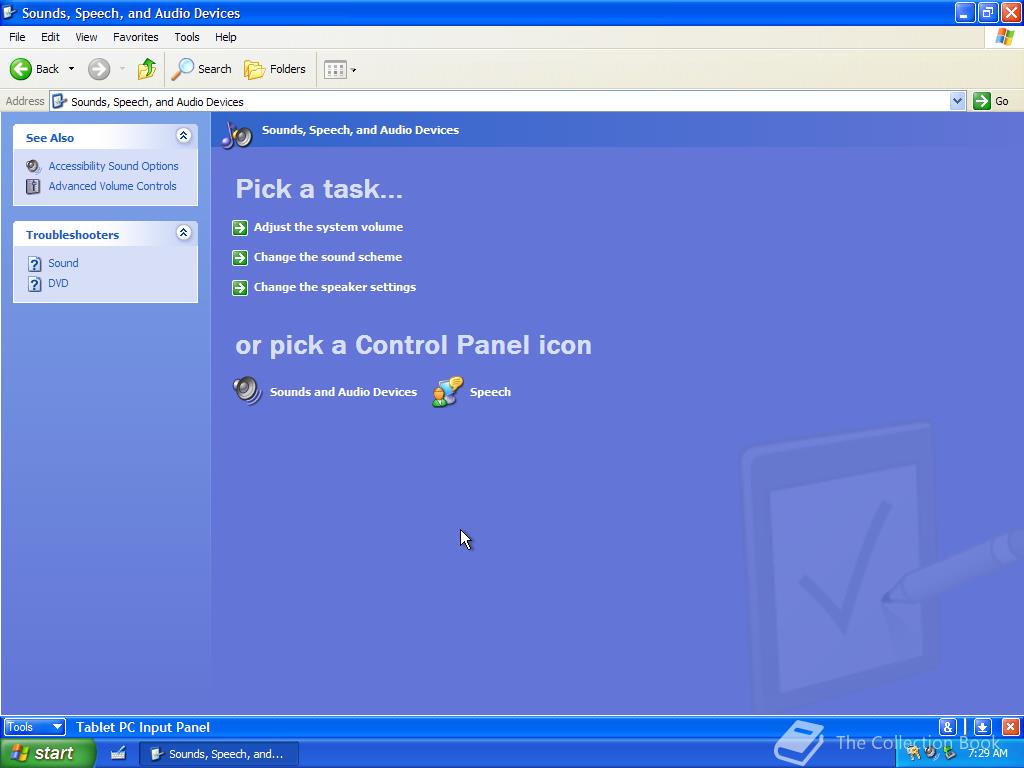Click the green Back arrow button
This screenshot has height=768, width=1024.
(x=21, y=69)
